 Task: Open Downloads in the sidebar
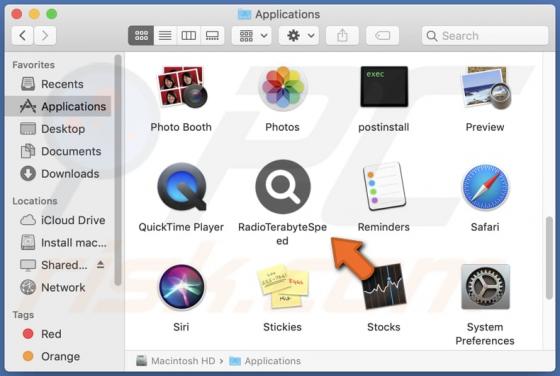(59, 174)
